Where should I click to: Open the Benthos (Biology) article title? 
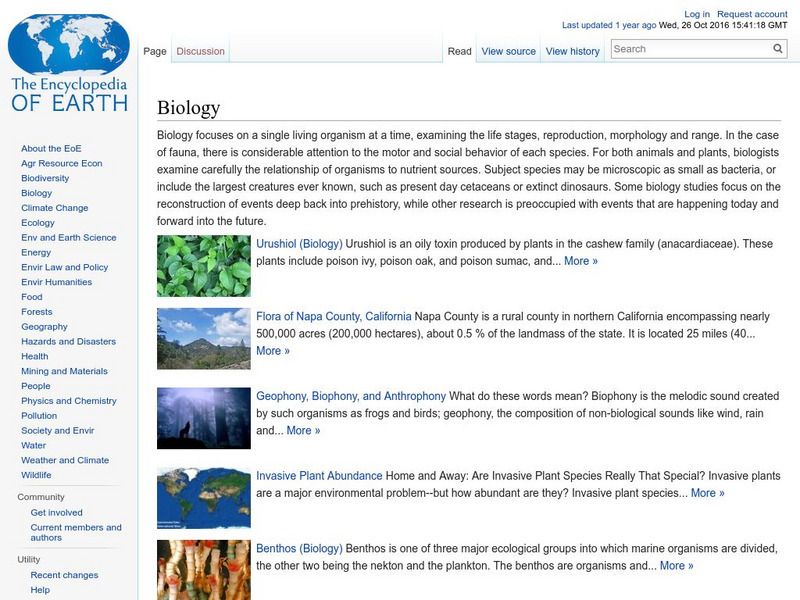pyautogui.click(x=299, y=548)
